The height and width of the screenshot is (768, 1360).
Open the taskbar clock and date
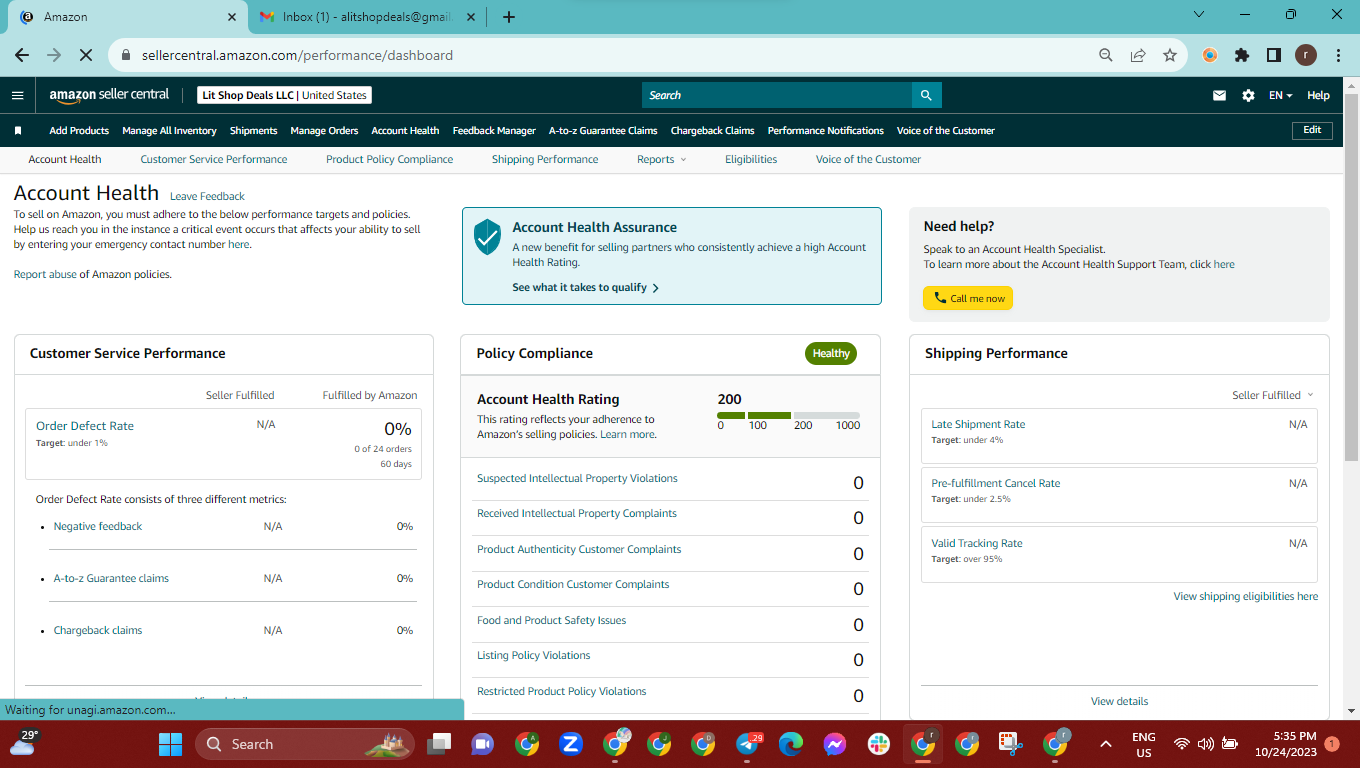pyautogui.click(x=1288, y=744)
